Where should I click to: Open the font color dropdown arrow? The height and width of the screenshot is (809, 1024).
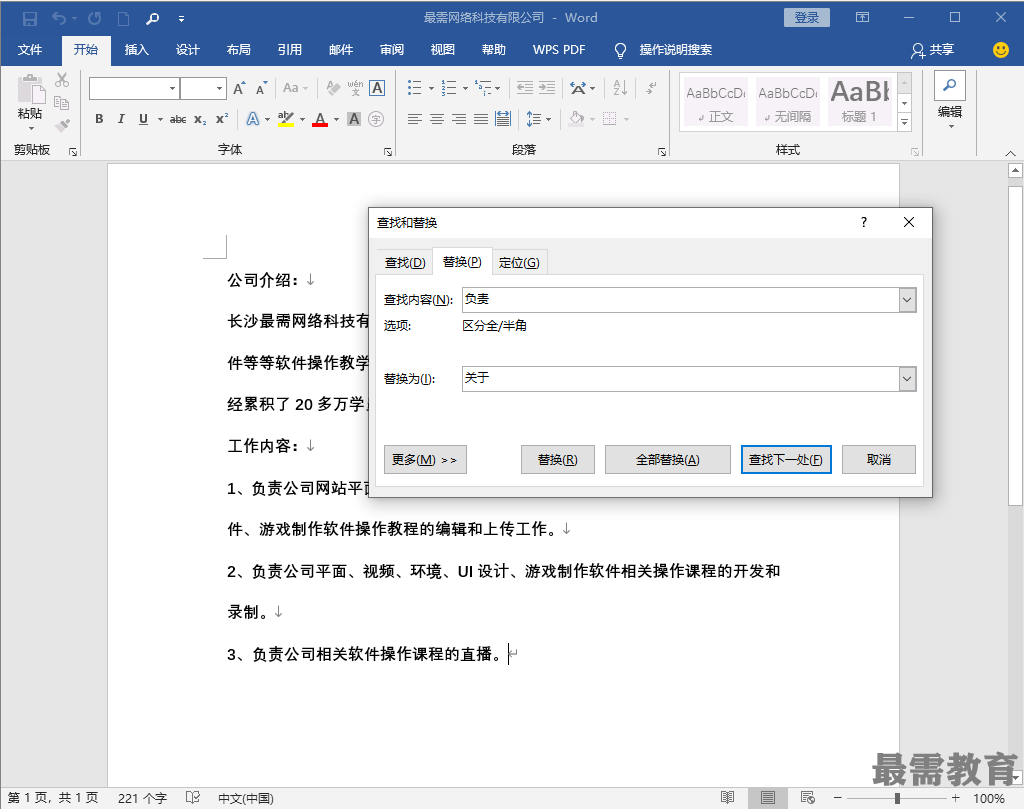click(336, 119)
